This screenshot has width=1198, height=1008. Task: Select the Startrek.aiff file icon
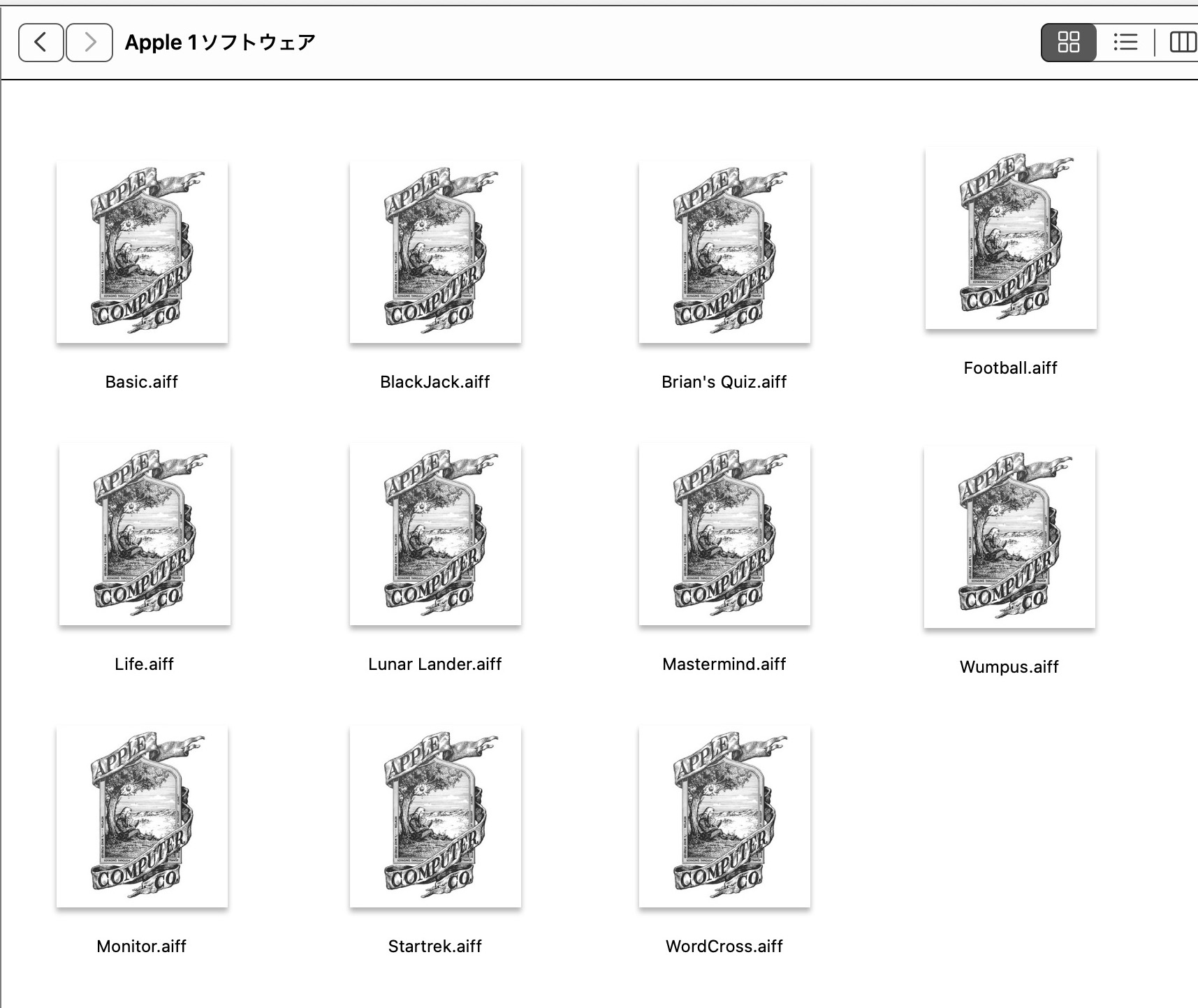click(x=435, y=816)
